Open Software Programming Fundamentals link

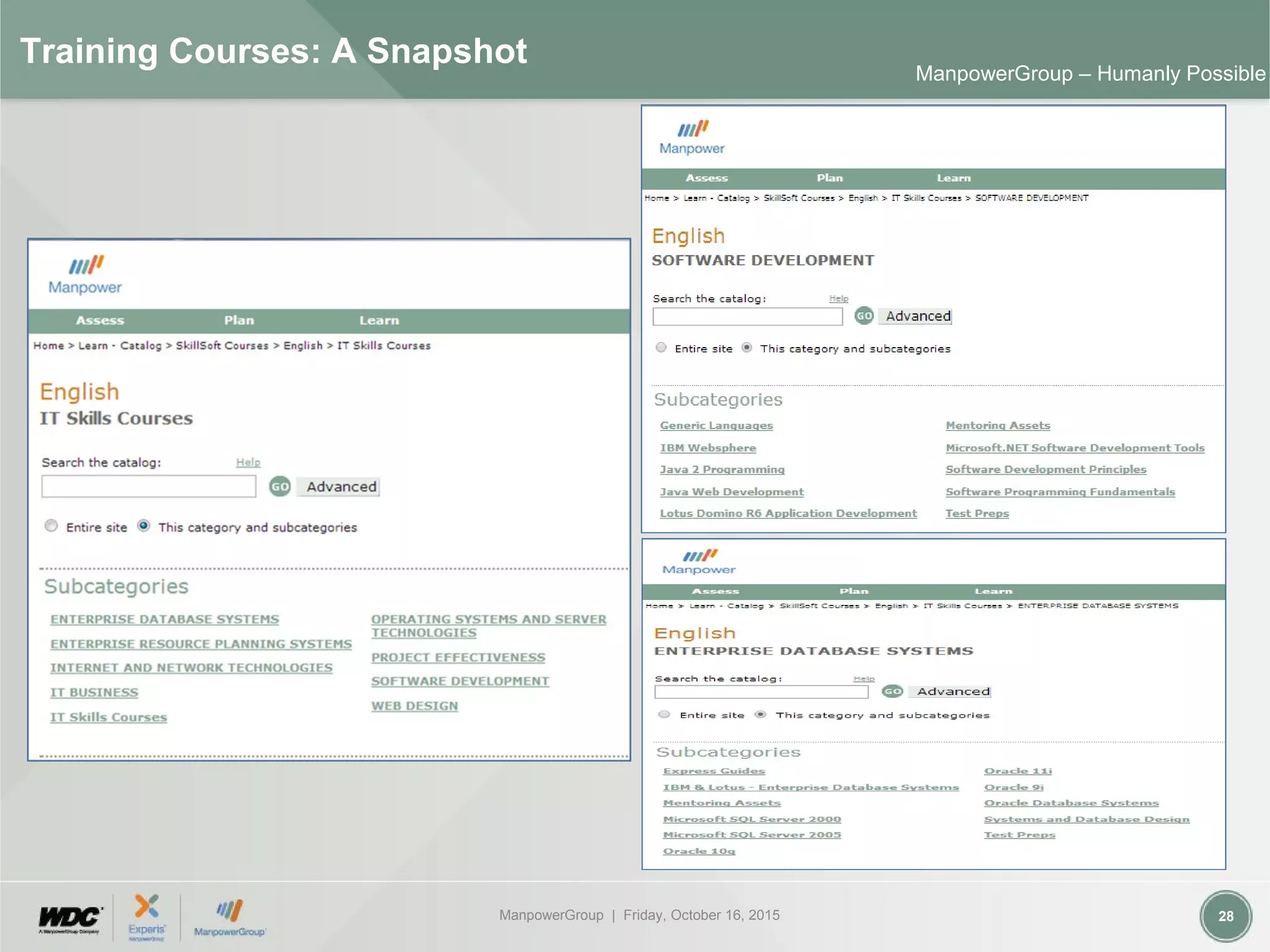pos(1060,491)
